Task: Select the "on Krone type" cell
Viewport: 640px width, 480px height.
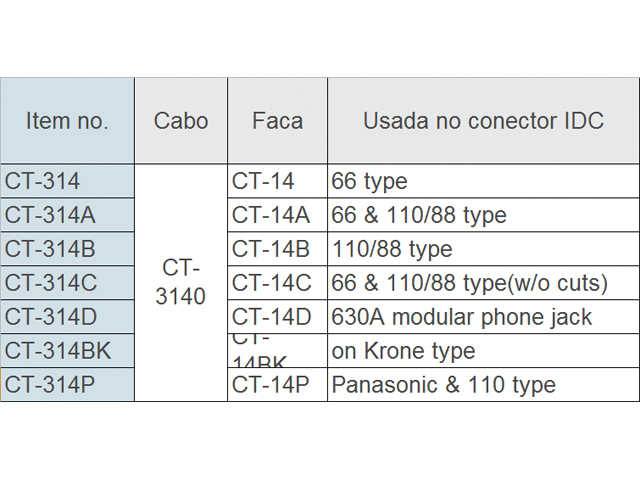Action: click(x=483, y=351)
